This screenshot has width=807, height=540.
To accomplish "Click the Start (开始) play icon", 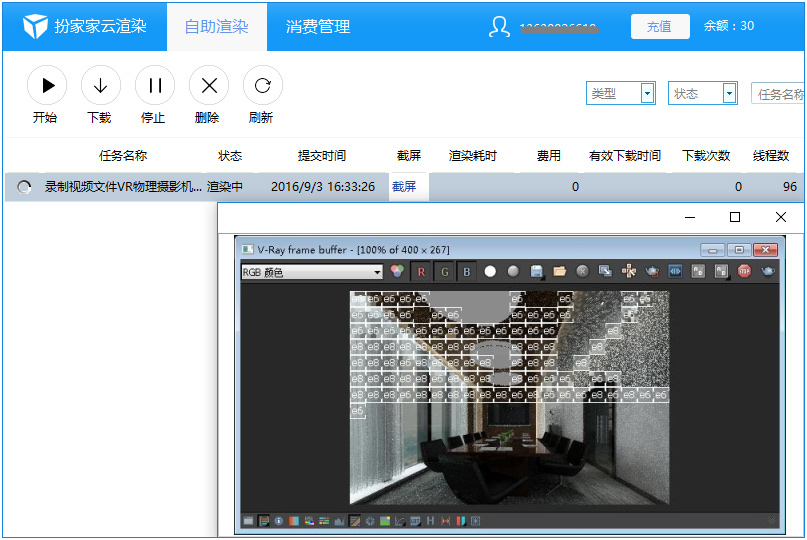I will [x=46, y=86].
